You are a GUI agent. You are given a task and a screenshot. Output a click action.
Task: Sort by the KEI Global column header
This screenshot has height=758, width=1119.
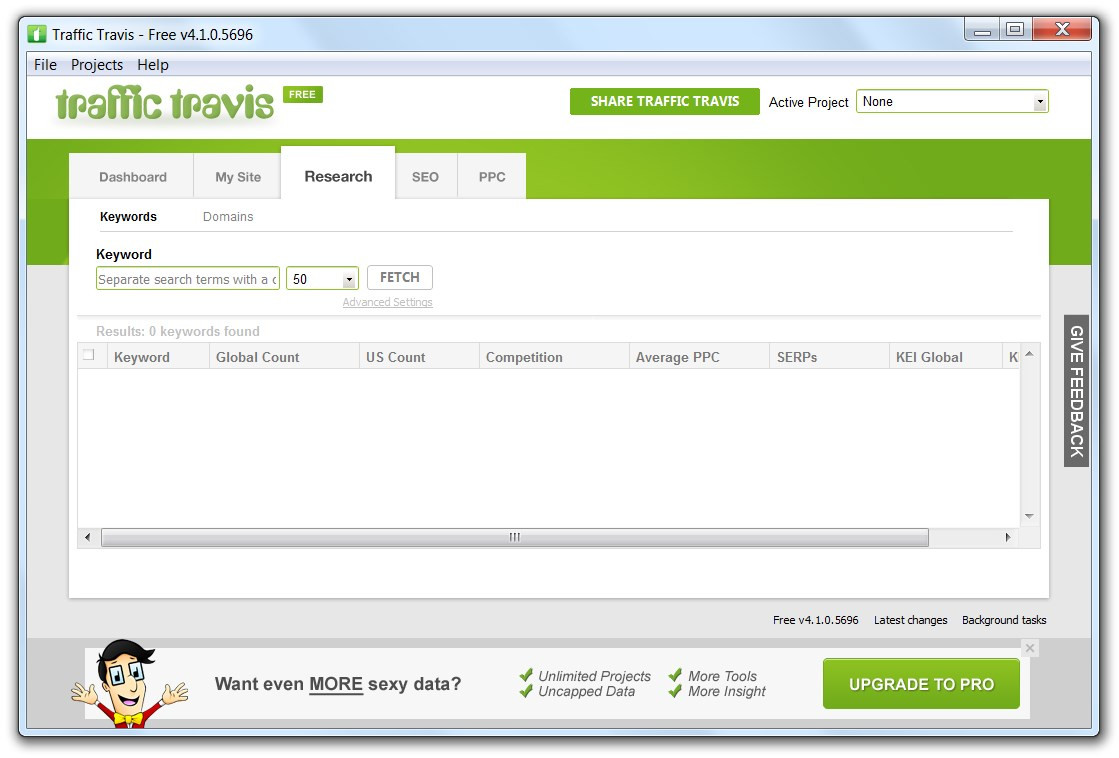click(946, 357)
